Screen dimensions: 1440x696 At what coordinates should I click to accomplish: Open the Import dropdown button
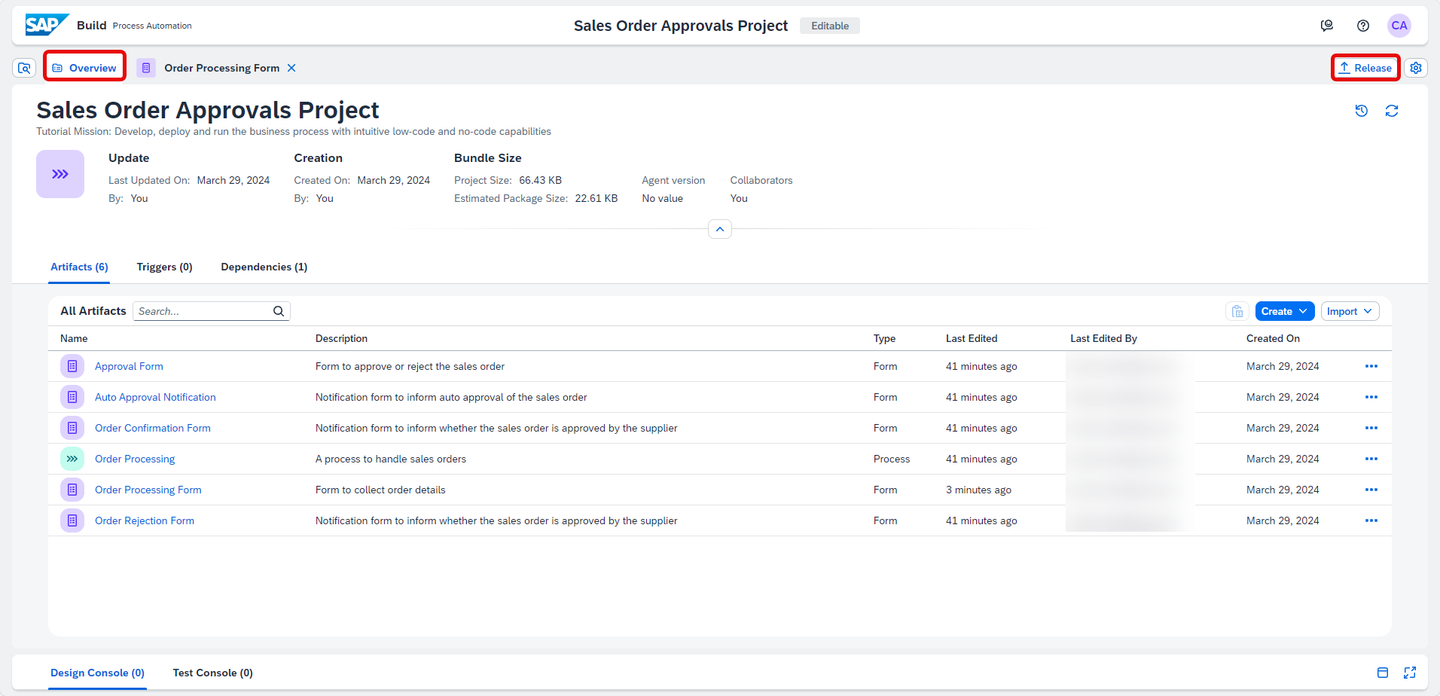(1350, 311)
